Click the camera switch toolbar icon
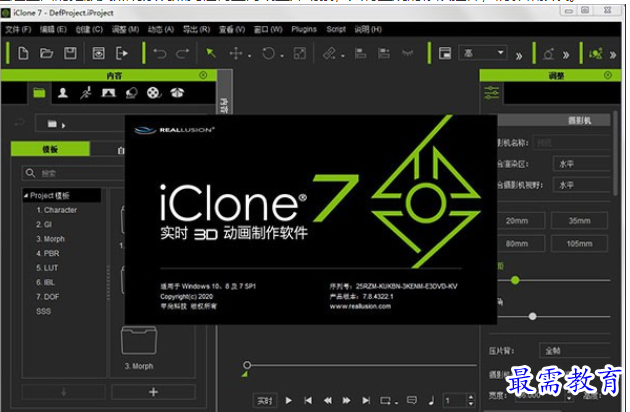Viewport: 630px width, 412px height. 548,53
